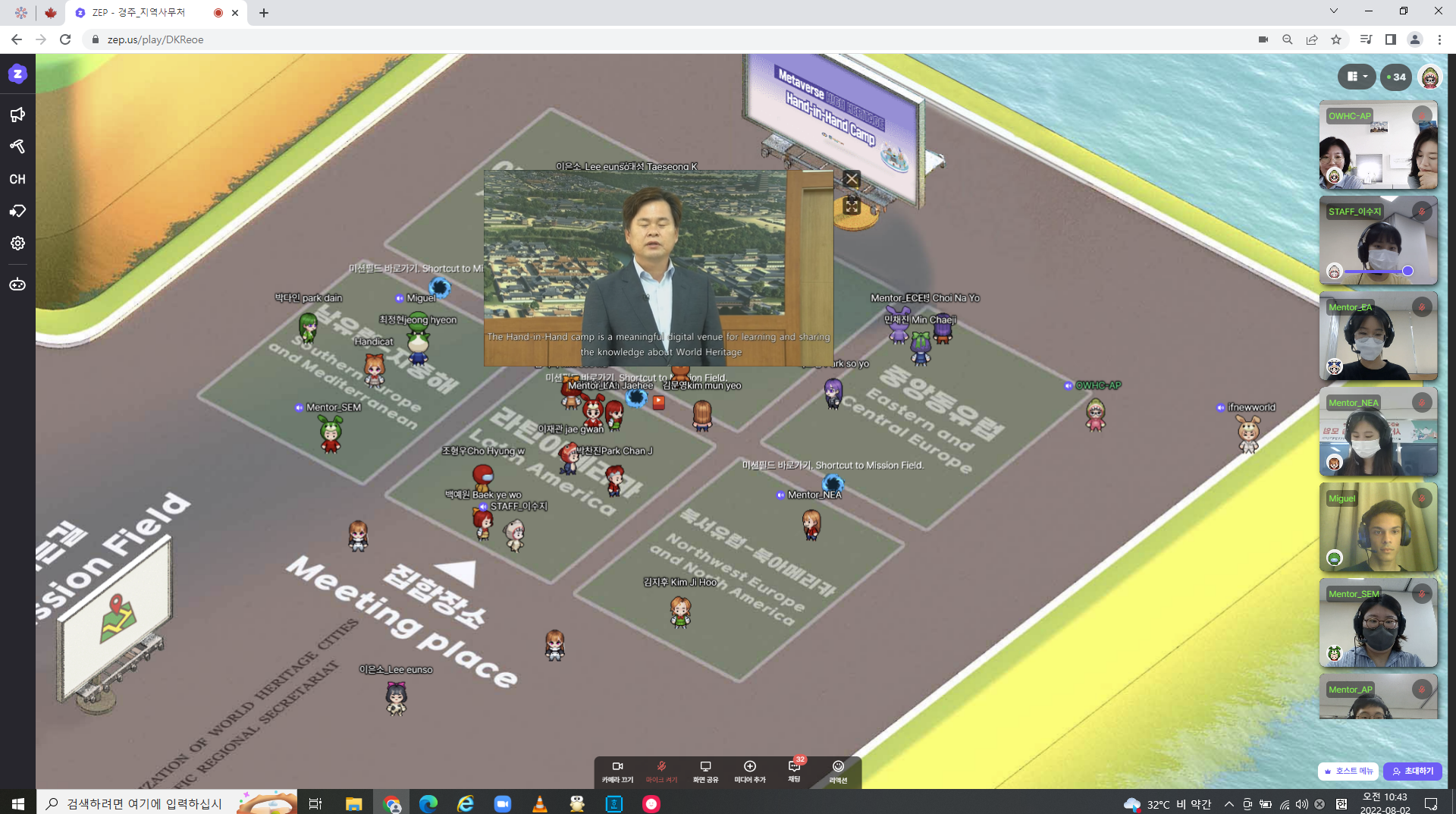This screenshot has height=814, width=1456.
Task: Open the hammer build tool in sidebar
Action: (x=17, y=146)
